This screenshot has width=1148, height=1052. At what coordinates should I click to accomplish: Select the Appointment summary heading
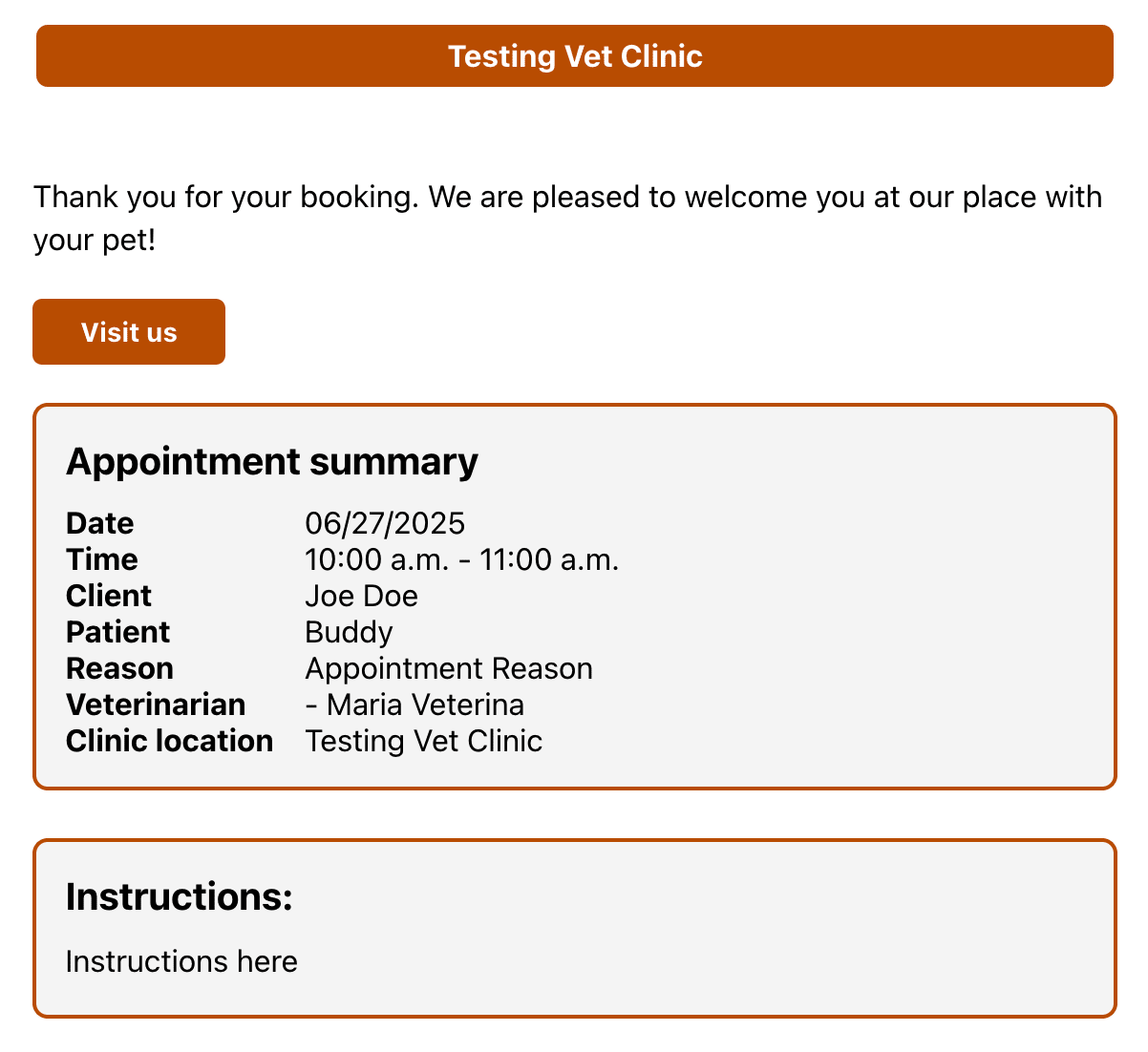click(x=272, y=461)
